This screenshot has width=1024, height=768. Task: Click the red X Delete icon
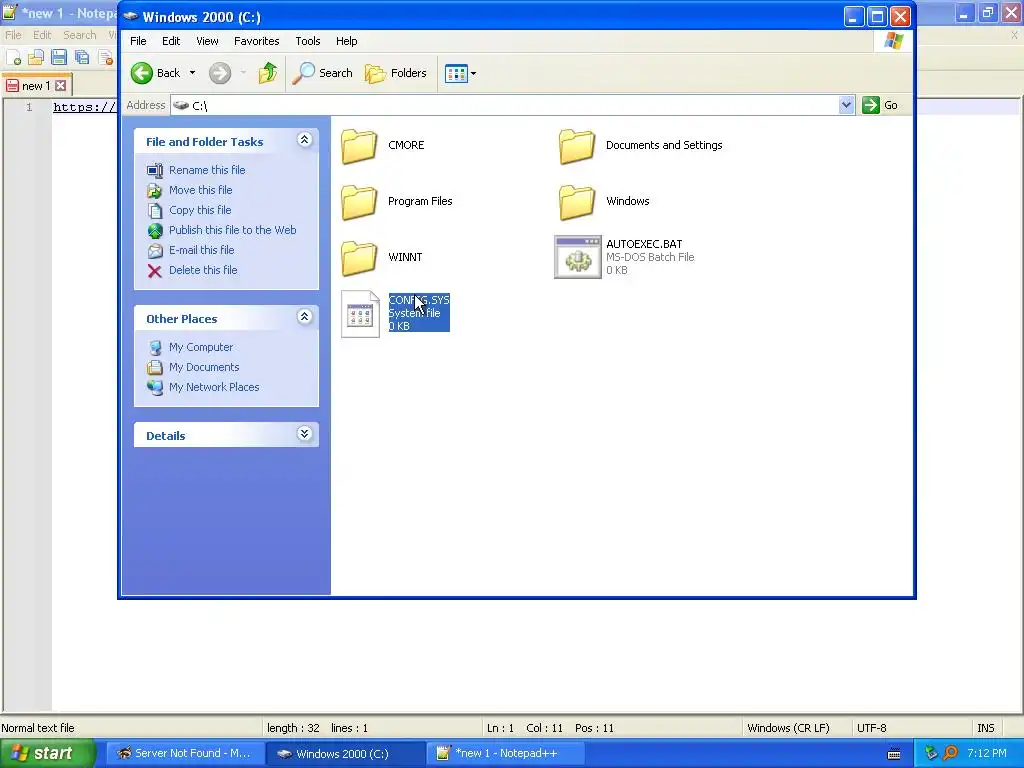(x=155, y=271)
